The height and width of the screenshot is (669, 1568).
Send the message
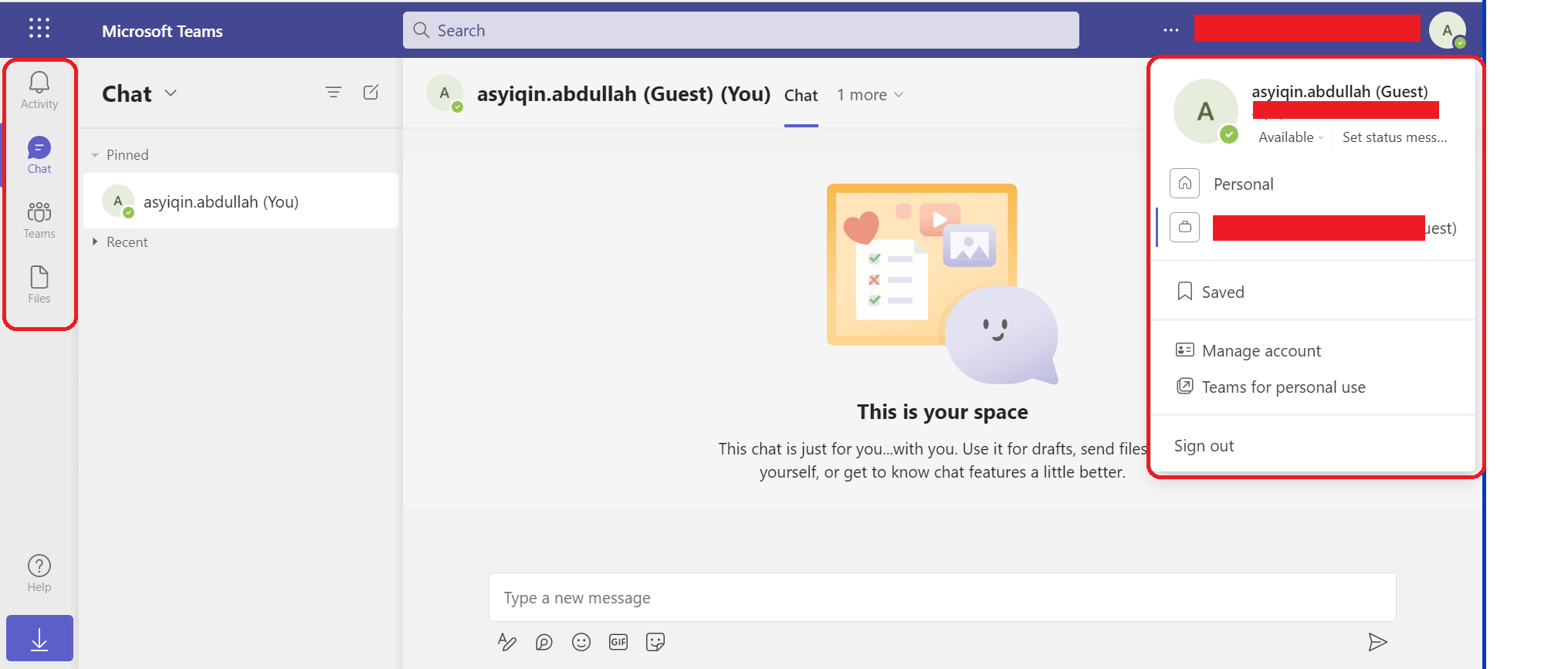tap(1378, 642)
